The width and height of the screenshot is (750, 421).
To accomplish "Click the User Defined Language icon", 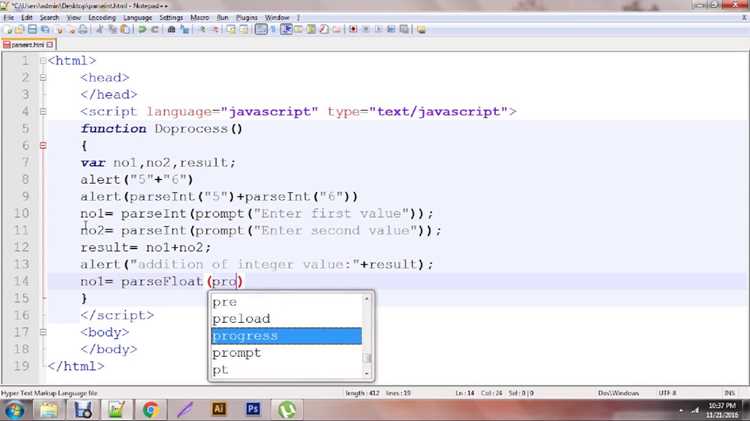I will 298,30.
